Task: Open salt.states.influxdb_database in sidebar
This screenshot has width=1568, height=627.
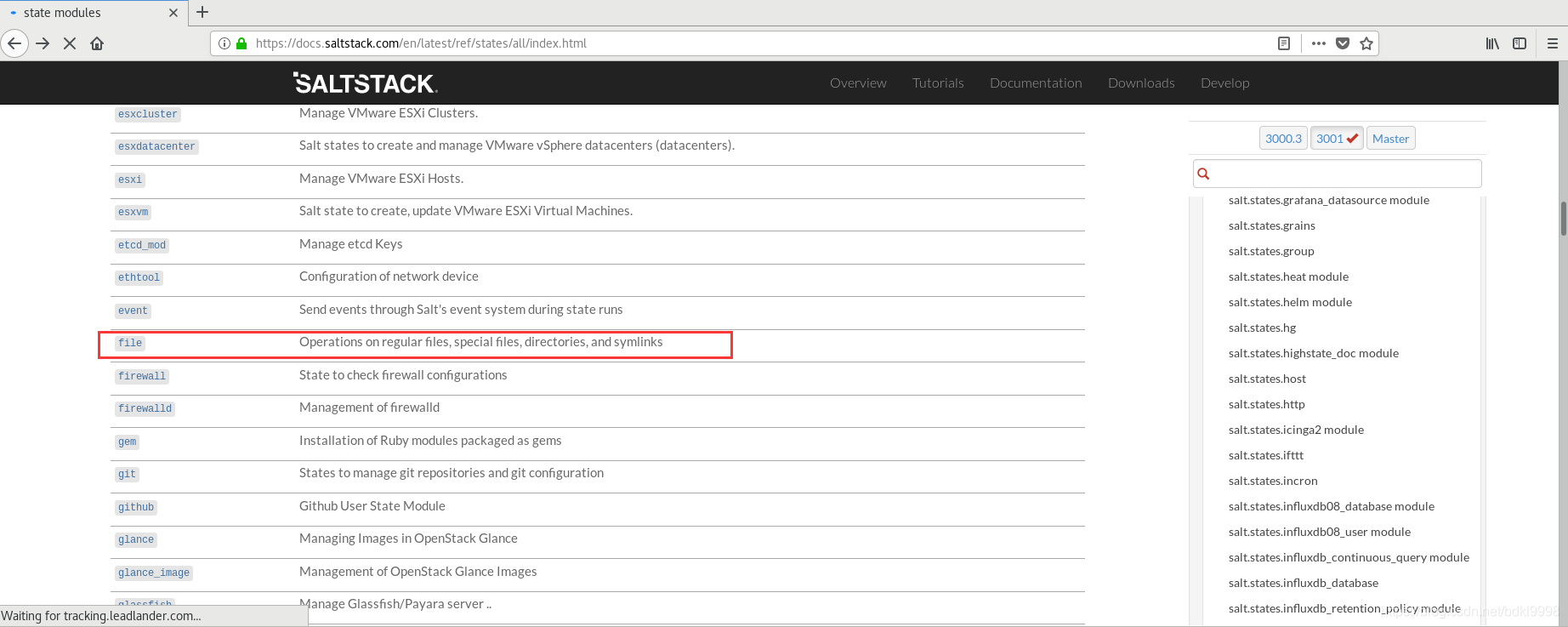Action: coord(1303,583)
